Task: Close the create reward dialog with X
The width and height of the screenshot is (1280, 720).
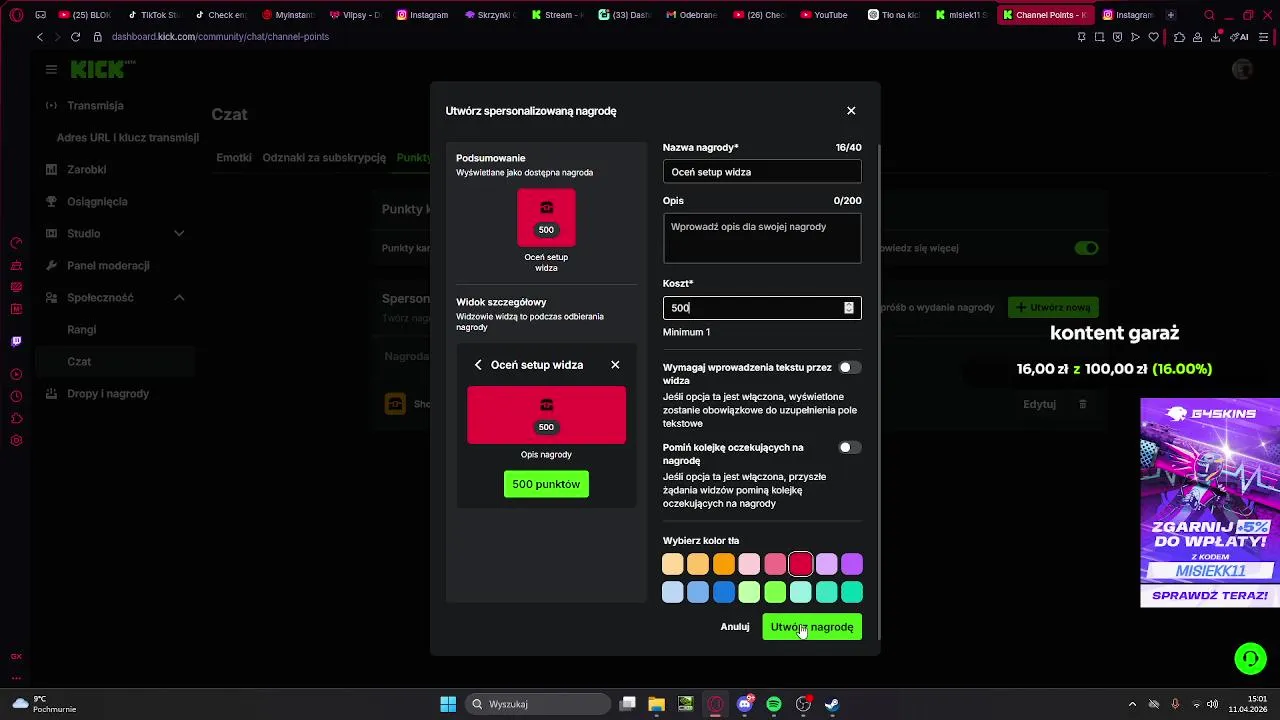Action: pos(851,111)
